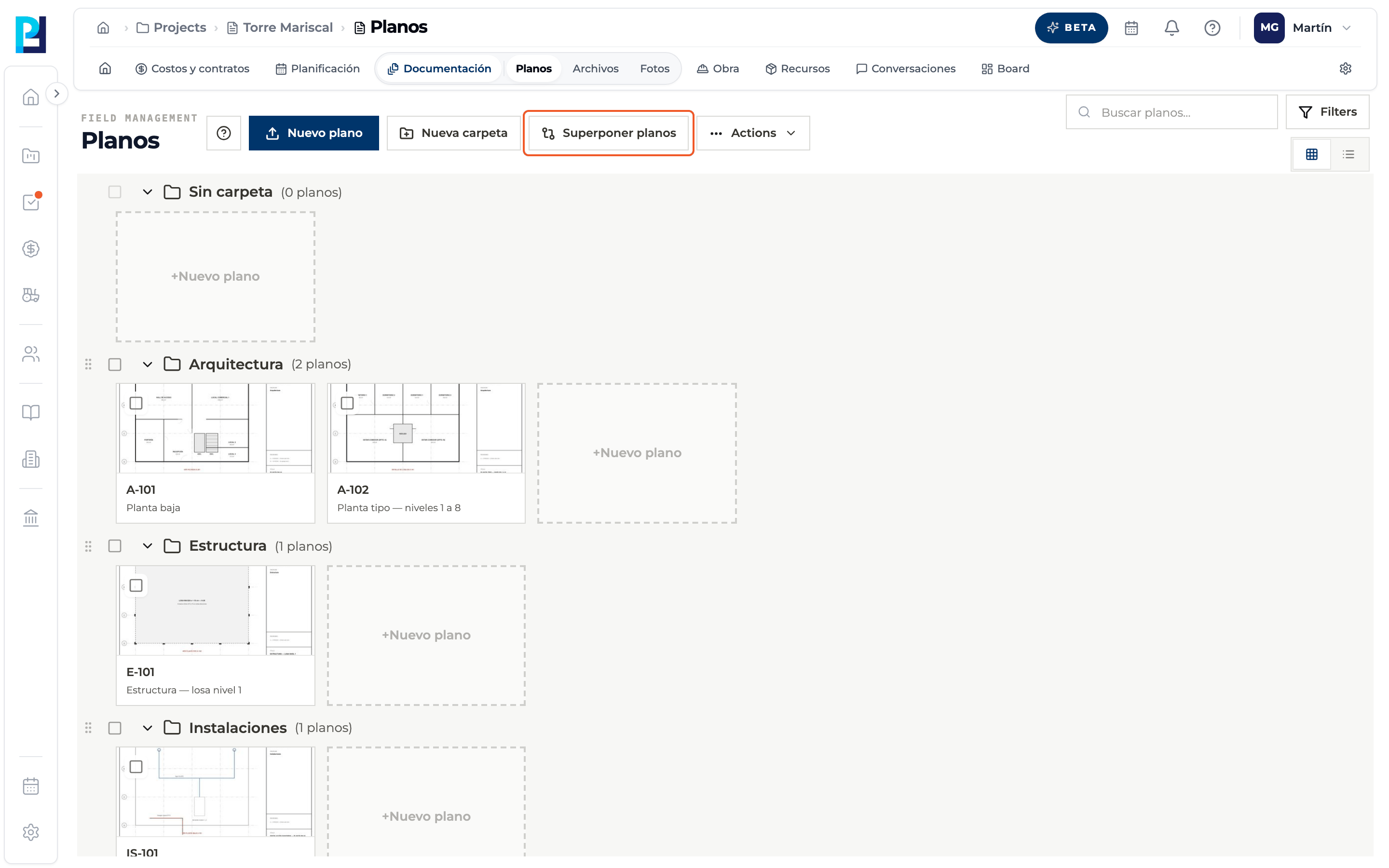This screenshot has height=868, width=1389.
Task: Open the tasks checklist sidebar icon
Action: pos(31,202)
